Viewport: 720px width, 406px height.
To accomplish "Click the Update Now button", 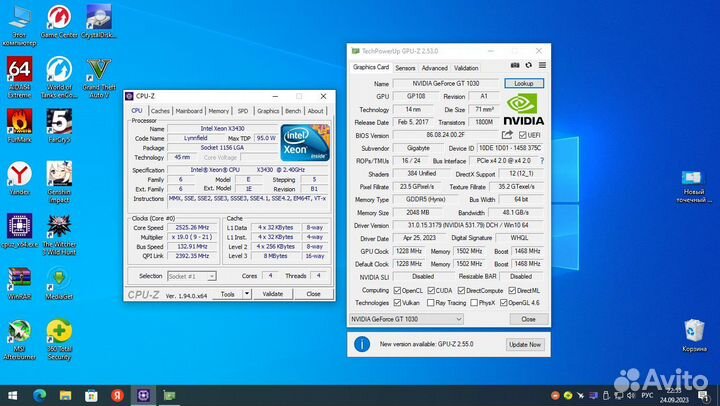I will [x=524, y=344].
